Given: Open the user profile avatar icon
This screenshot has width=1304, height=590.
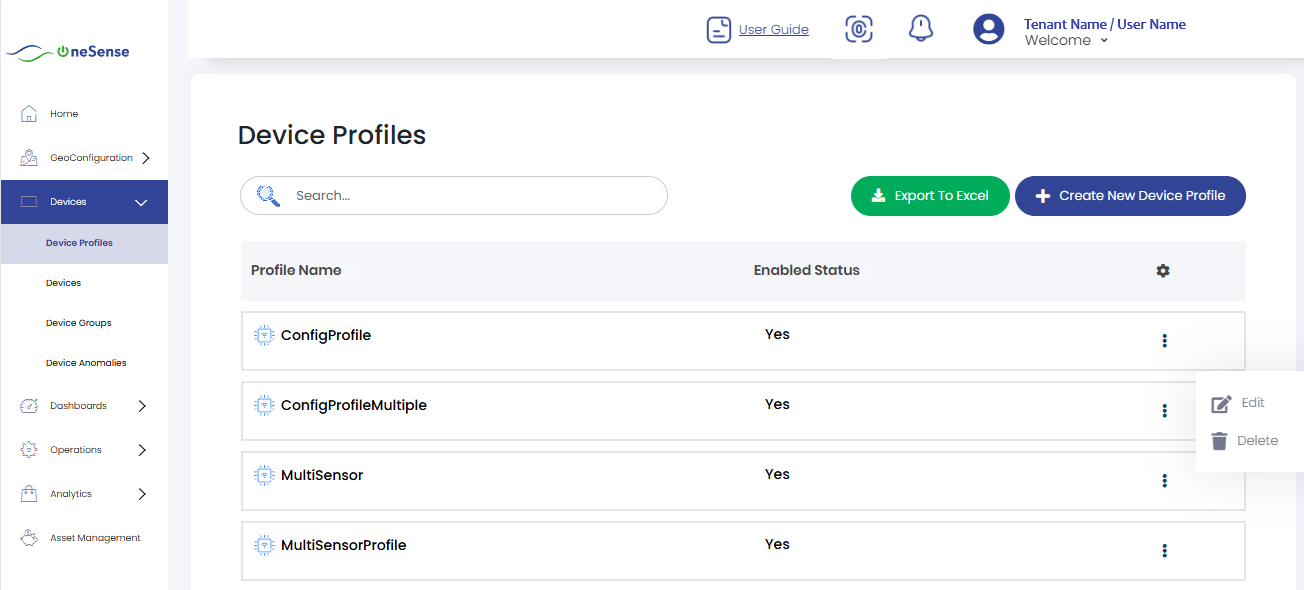Looking at the screenshot, I should coord(988,29).
